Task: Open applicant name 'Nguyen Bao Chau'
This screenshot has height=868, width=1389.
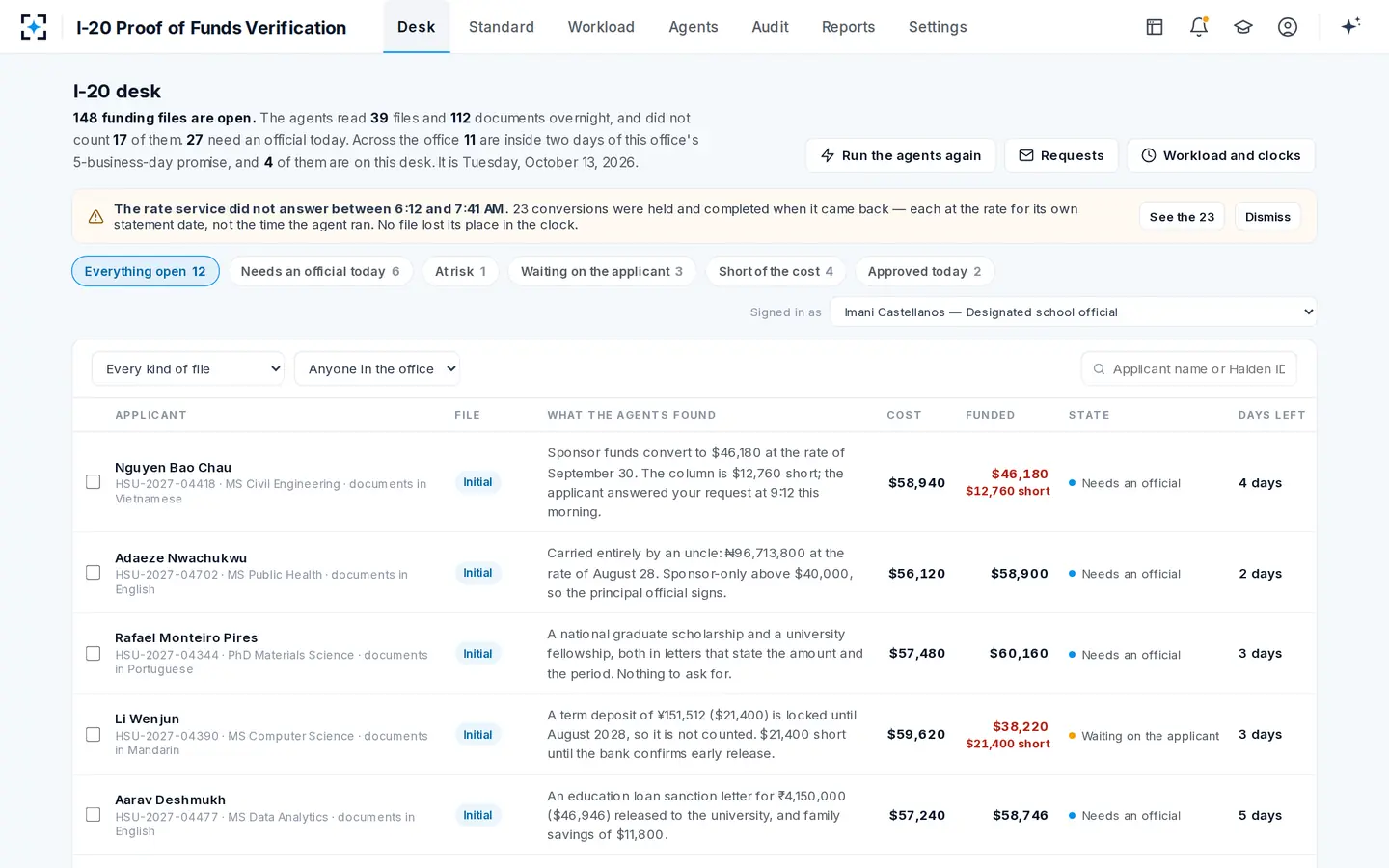Action: click(174, 468)
